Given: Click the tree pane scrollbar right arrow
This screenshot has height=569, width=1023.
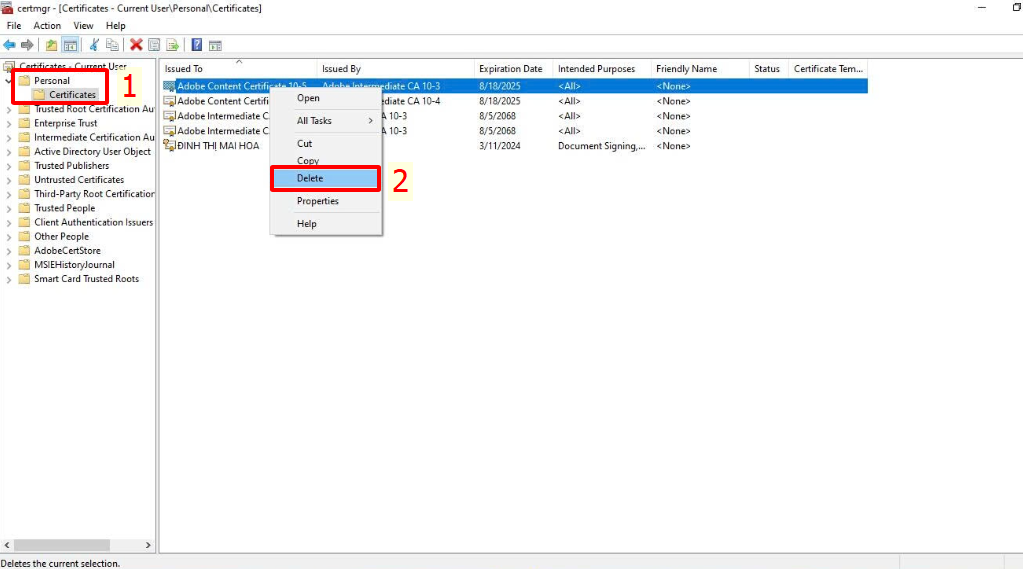Looking at the screenshot, I should (148, 545).
